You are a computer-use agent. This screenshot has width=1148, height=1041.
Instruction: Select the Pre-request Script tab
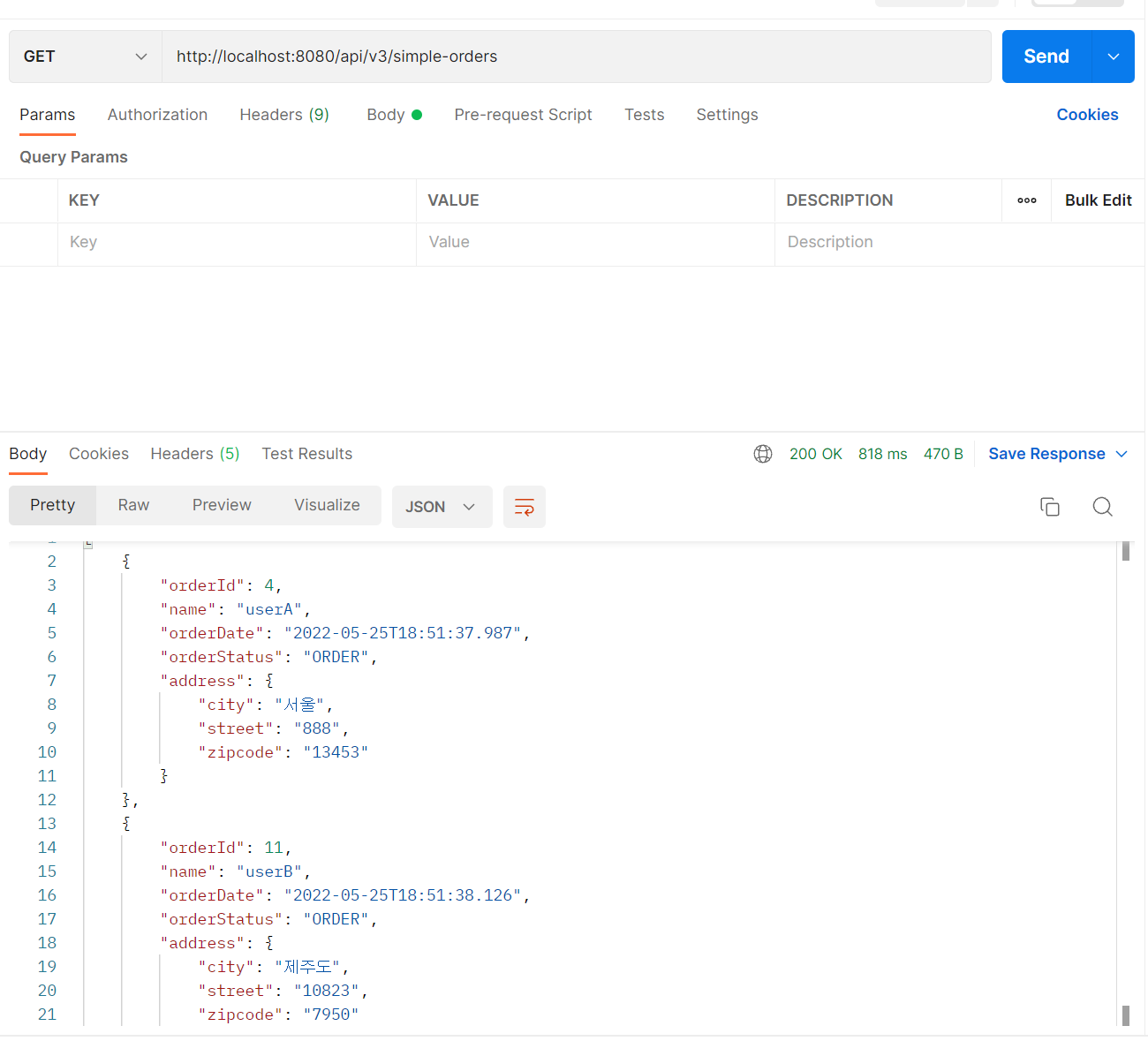click(523, 115)
